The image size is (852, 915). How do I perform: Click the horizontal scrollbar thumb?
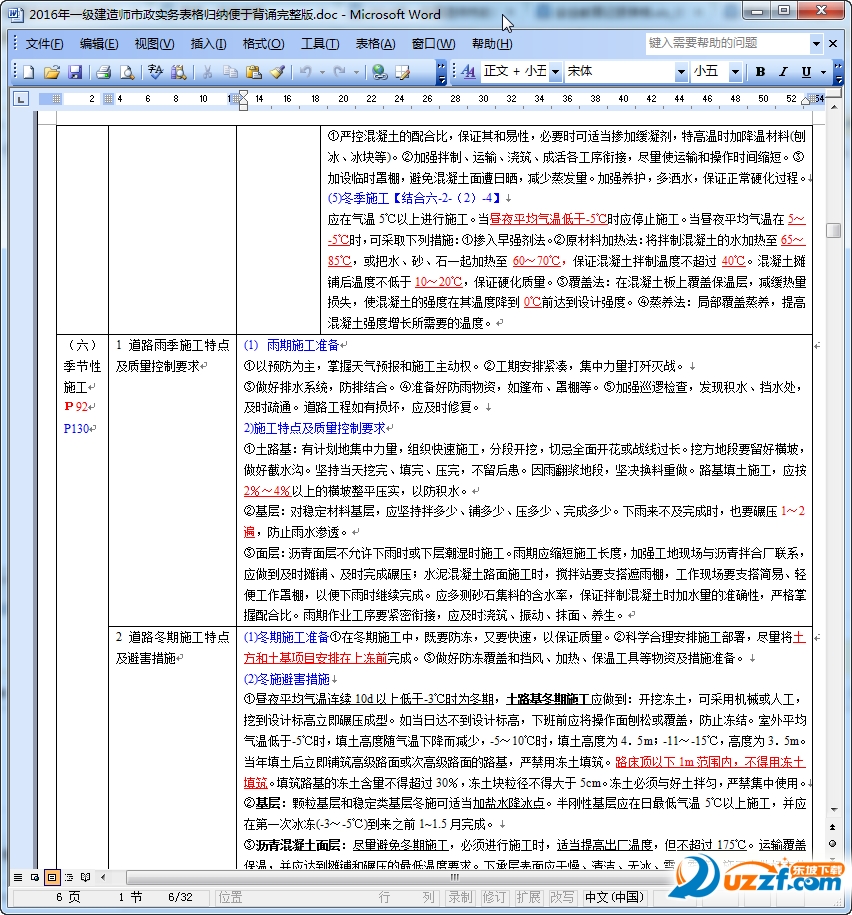(x=455, y=876)
